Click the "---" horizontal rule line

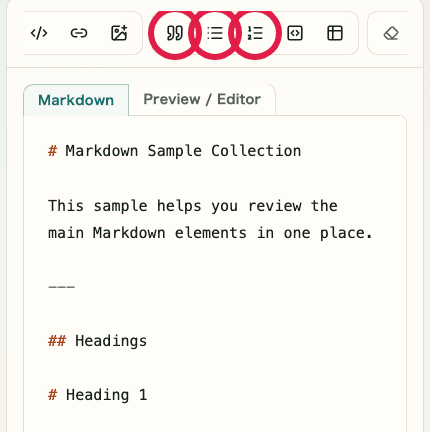(x=62, y=287)
